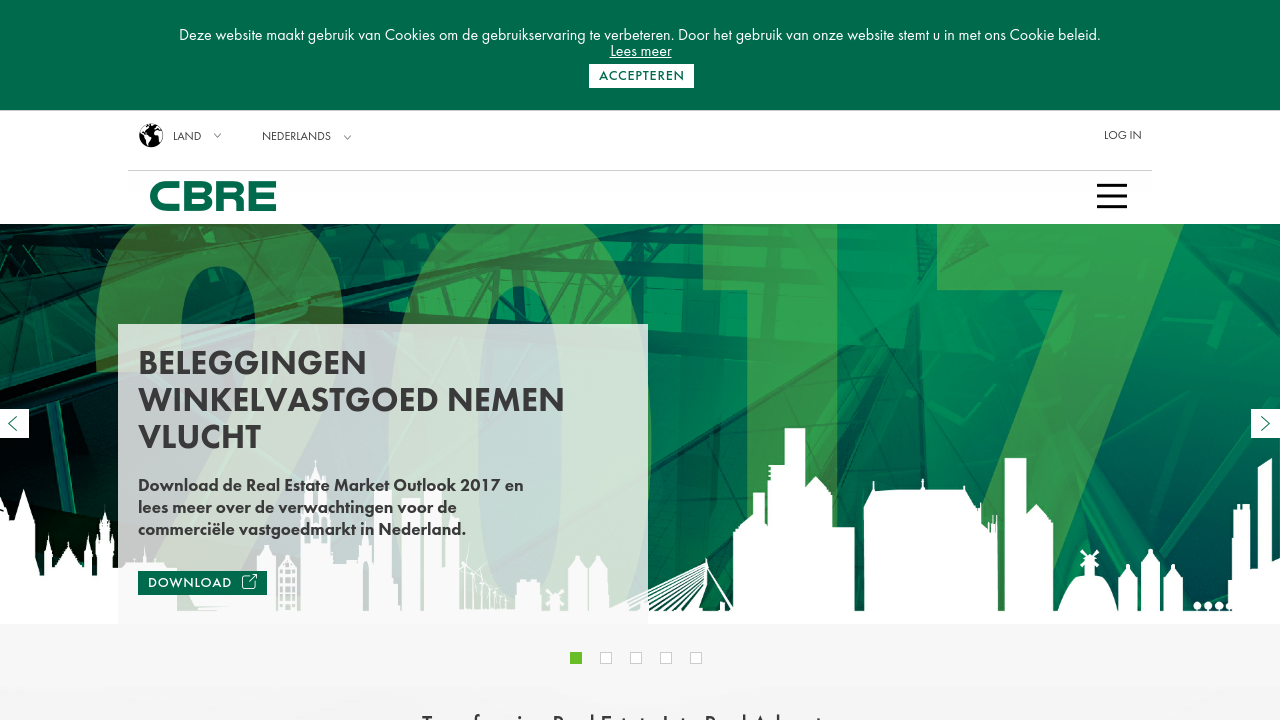
Task: Select the fourth carousel pagination dot
Action: pyautogui.click(x=666, y=657)
